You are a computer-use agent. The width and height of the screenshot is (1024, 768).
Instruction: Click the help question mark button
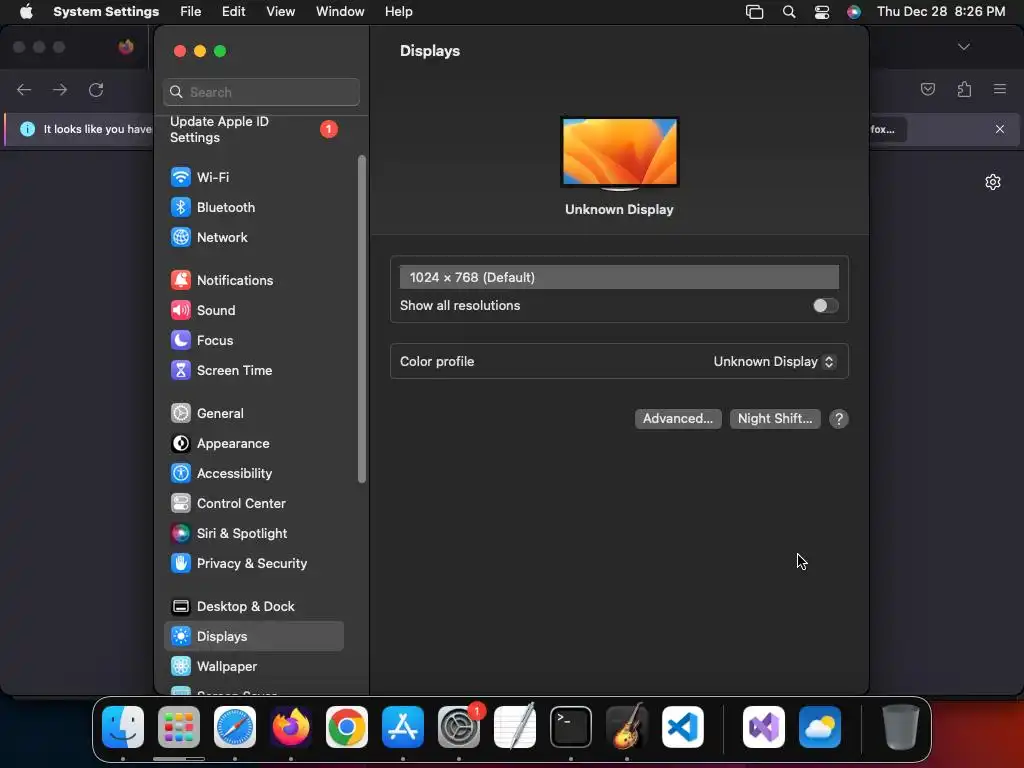tap(839, 419)
